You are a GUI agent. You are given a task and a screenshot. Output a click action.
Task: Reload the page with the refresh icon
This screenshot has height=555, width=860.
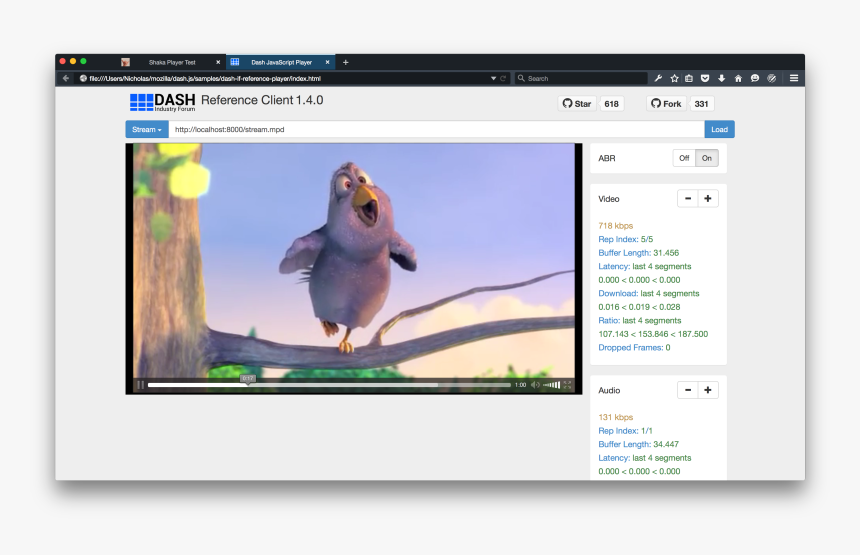[503, 78]
